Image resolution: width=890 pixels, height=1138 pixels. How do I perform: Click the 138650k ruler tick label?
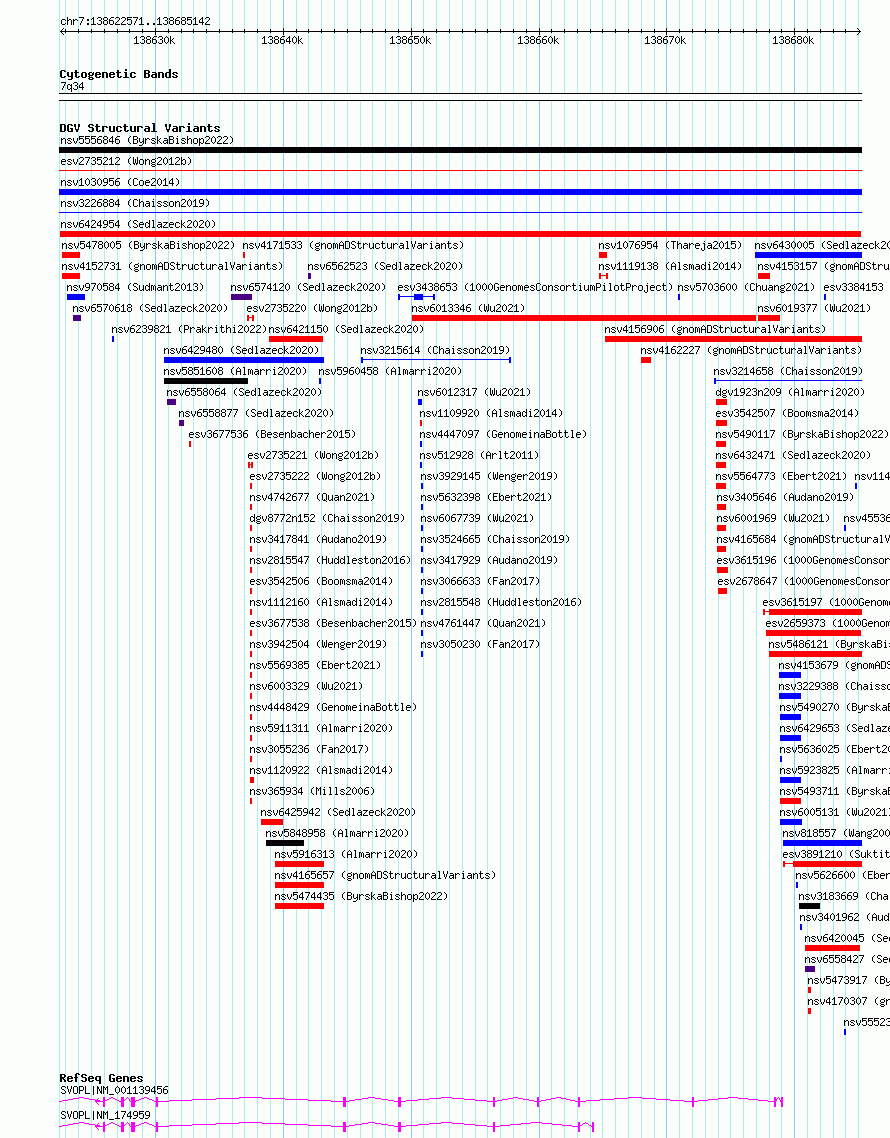point(410,41)
